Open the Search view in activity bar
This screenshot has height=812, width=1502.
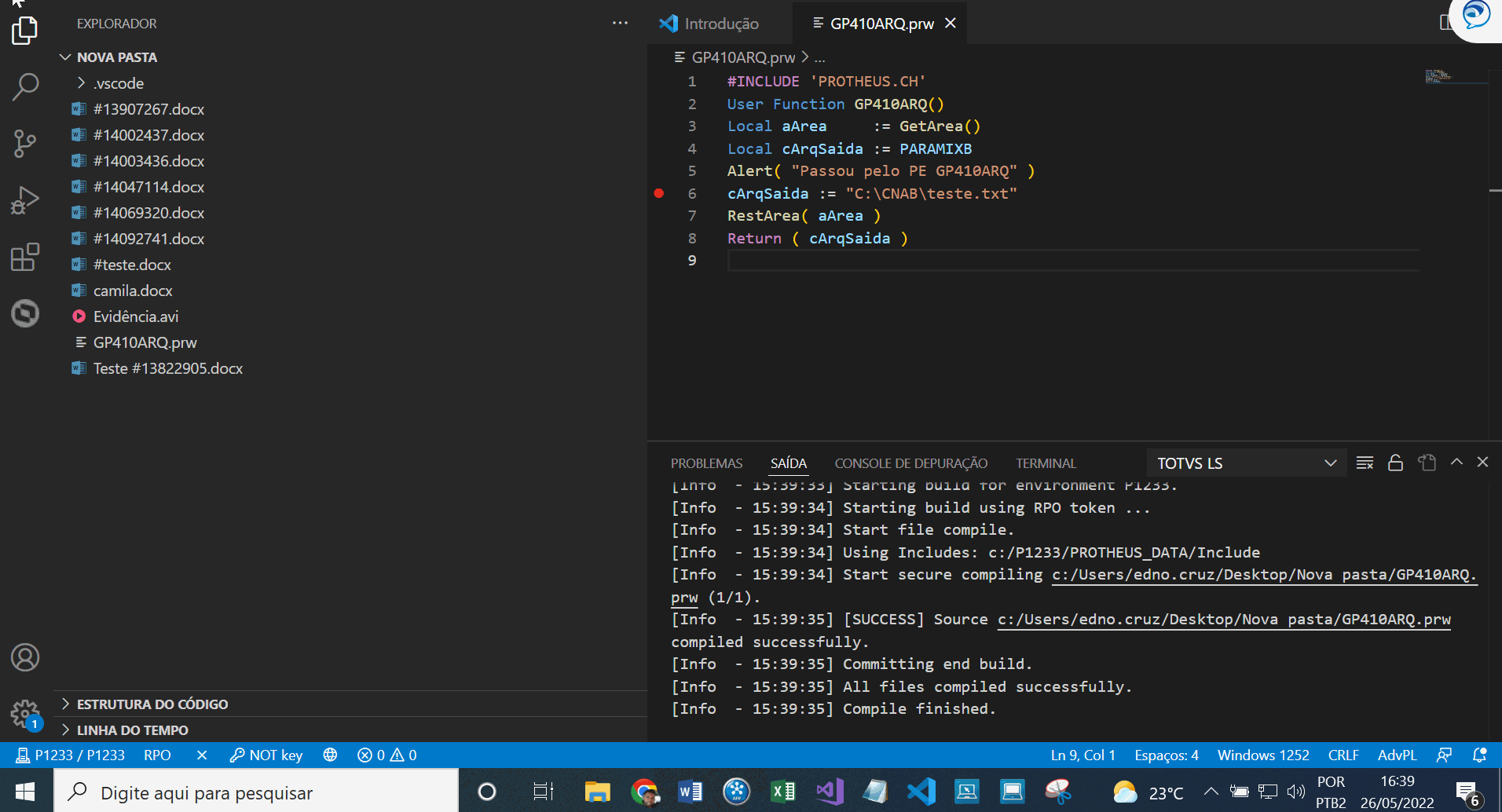(25, 86)
